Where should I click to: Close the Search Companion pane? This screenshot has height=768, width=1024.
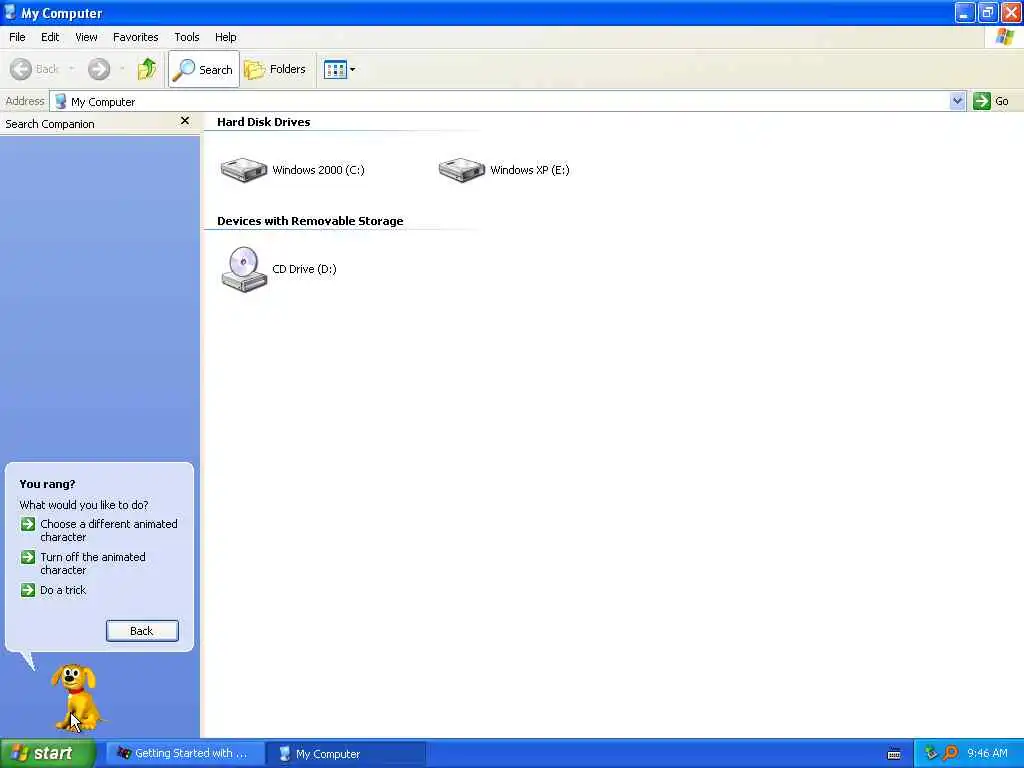click(x=185, y=121)
